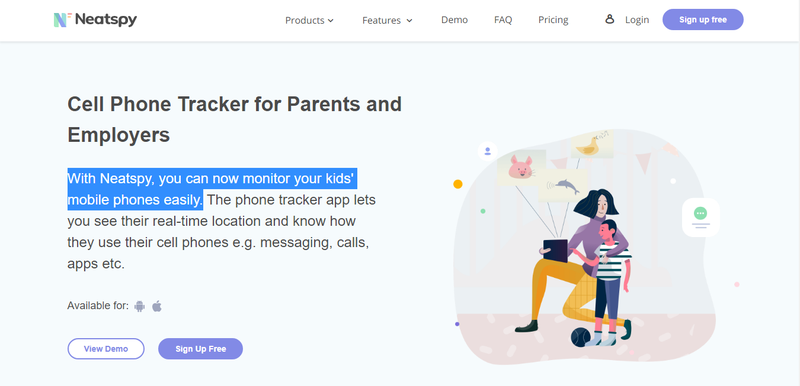Click the chevron arrow next to Products
The height and width of the screenshot is (386, 800).
(x=331, y=21)
